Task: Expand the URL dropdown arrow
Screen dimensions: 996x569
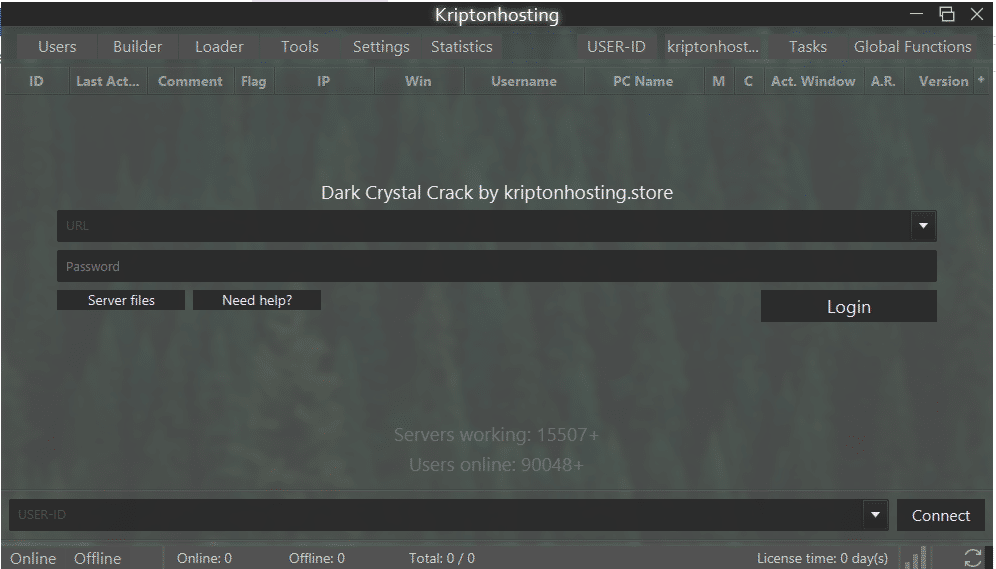Action: [923, 225]
